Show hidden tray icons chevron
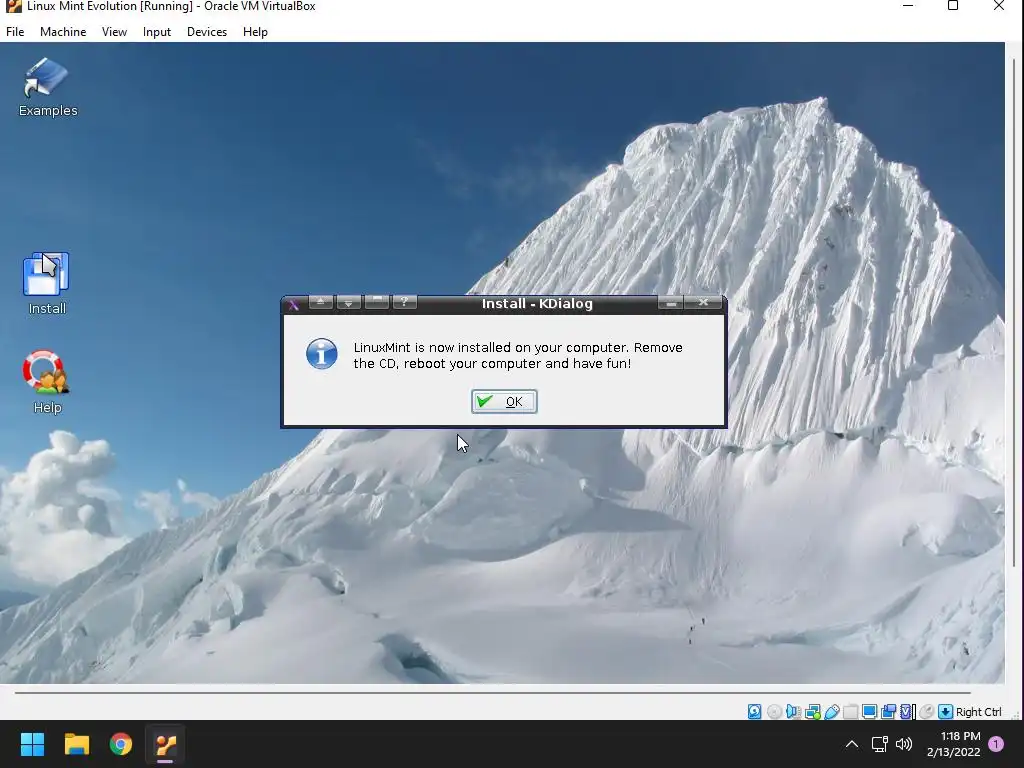1024x768 pixels. pos(852,744)
